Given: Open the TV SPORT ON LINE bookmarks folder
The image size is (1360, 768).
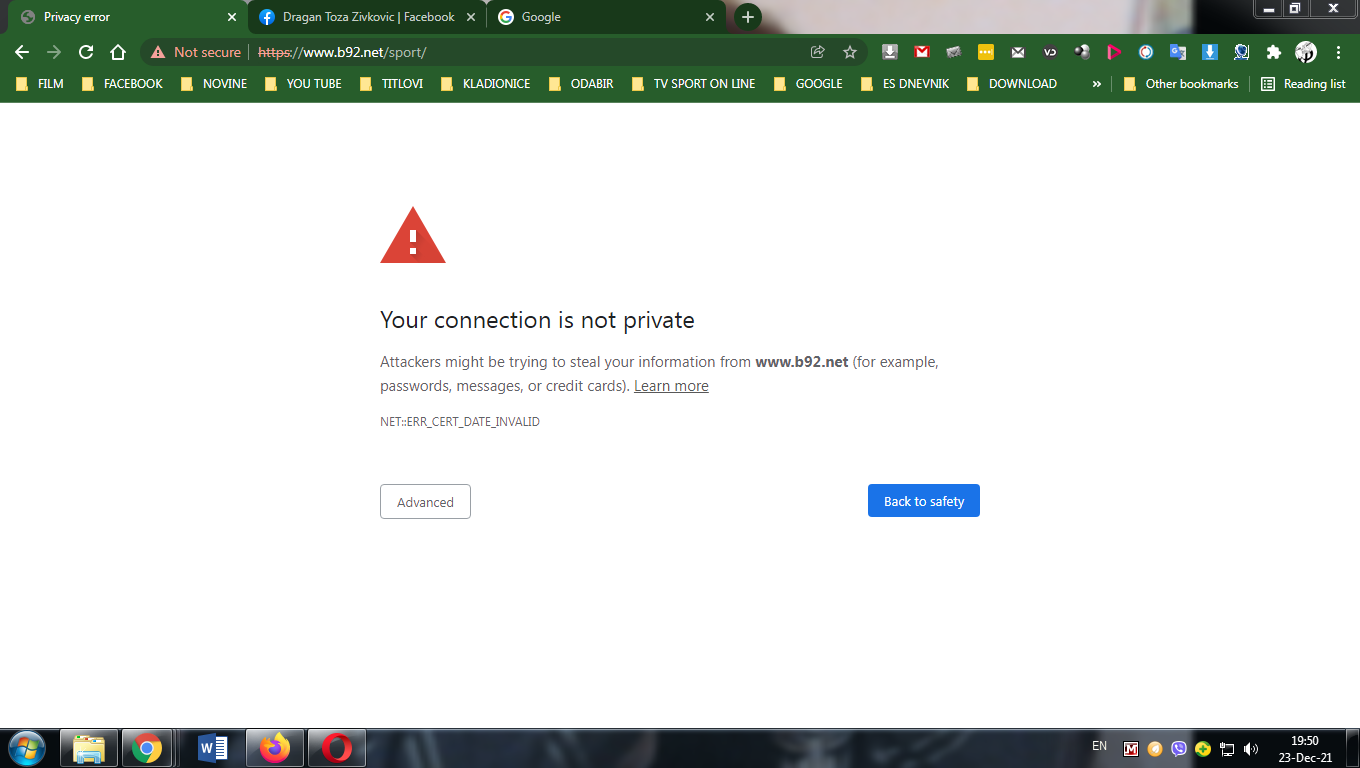Looking at the screenshot, I should [694, 84].
